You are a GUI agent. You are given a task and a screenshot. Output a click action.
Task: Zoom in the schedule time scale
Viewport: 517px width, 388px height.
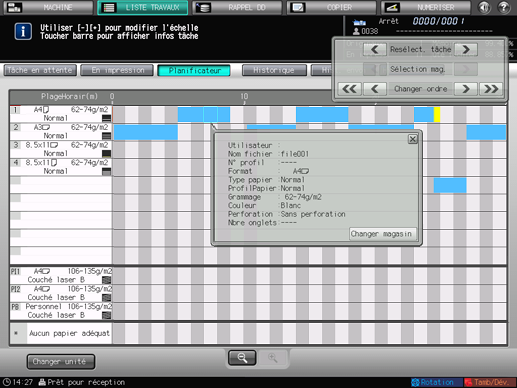point(273,358)
